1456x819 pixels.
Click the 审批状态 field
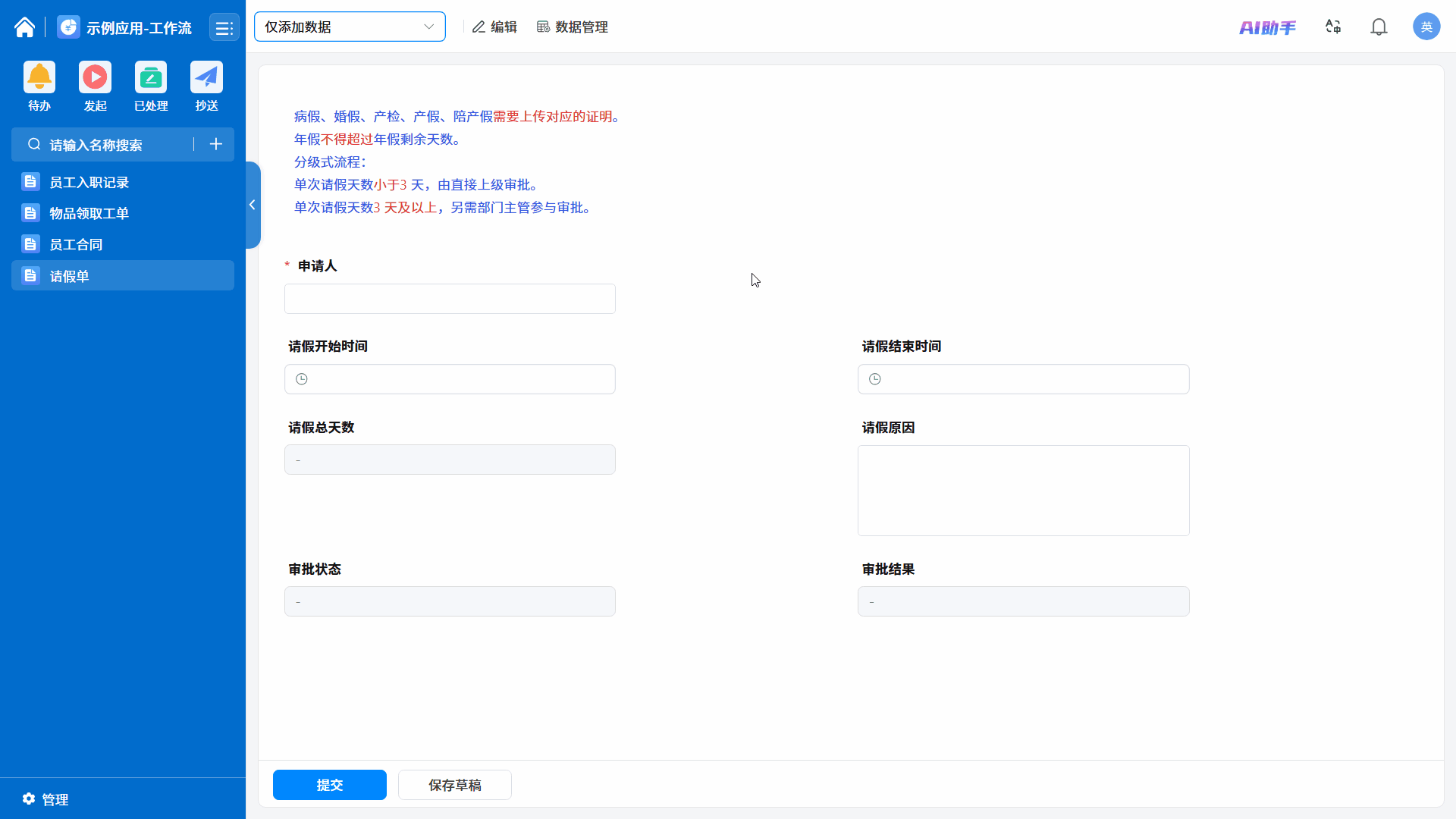coord(450,601)
